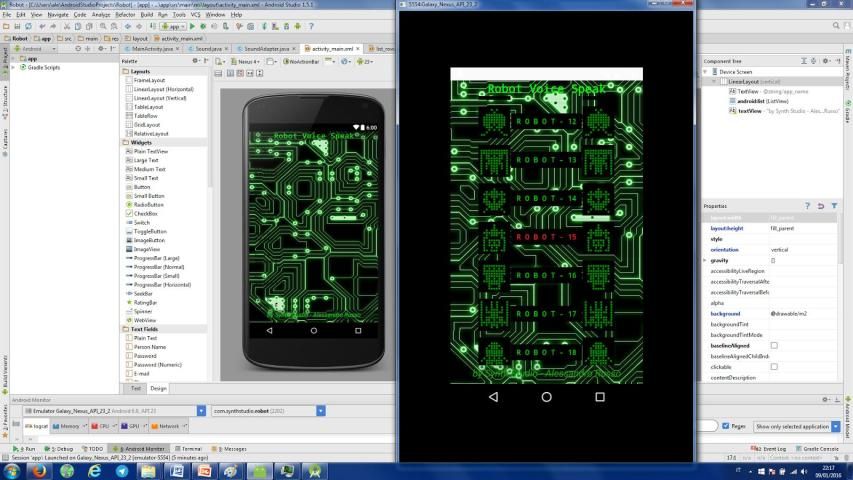Click the green Run app button
The height and width of the screenshot is (480, 853).
[193, 26]
